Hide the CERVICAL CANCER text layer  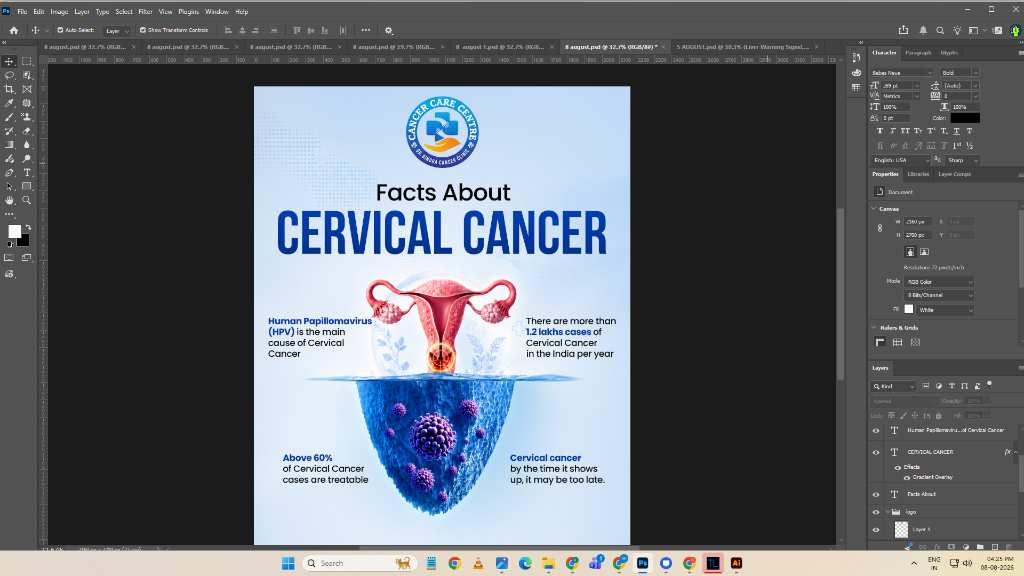[x=876, y=452]
